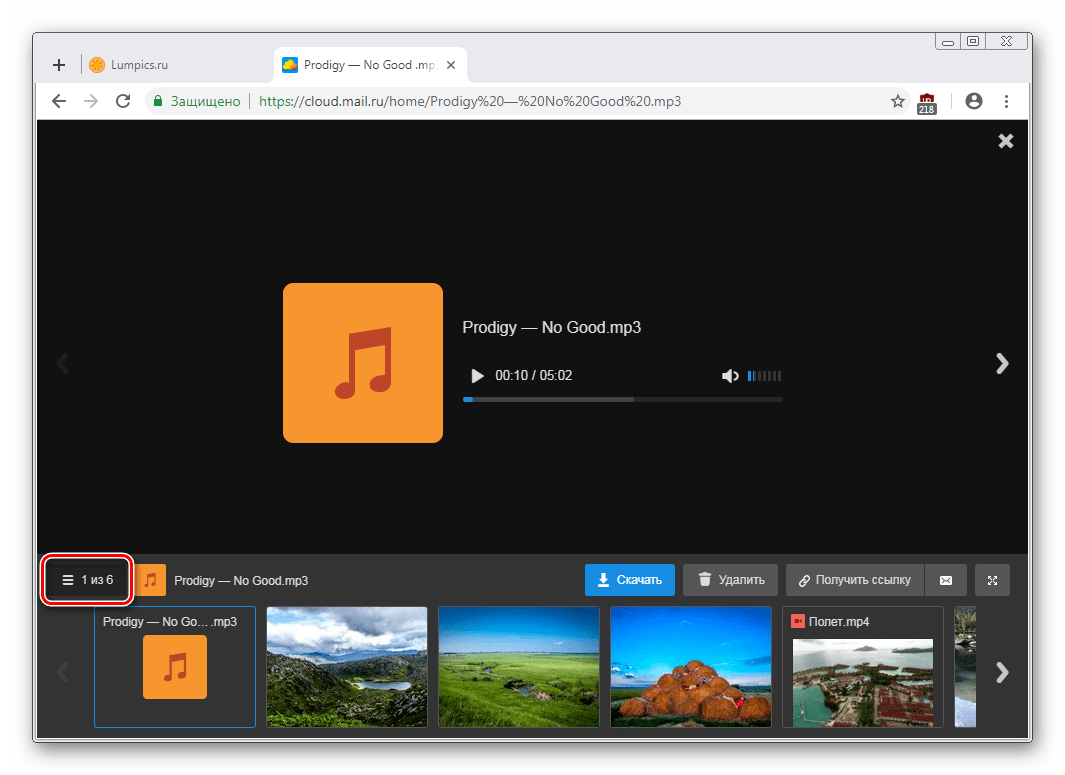Viewport: 1065px width, 775px height.
Task: Bookmark this page with star icon
Action: (897, 101)
